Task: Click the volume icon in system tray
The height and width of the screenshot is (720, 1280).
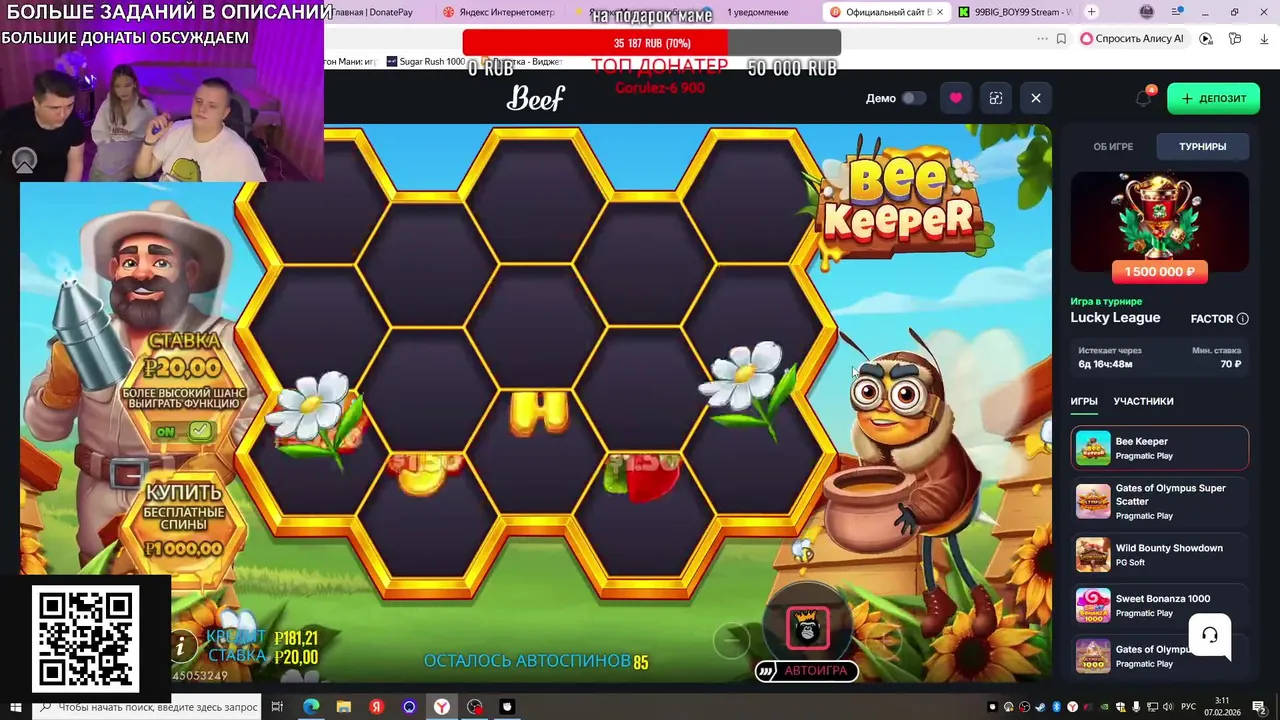Action: point(1170,707)
